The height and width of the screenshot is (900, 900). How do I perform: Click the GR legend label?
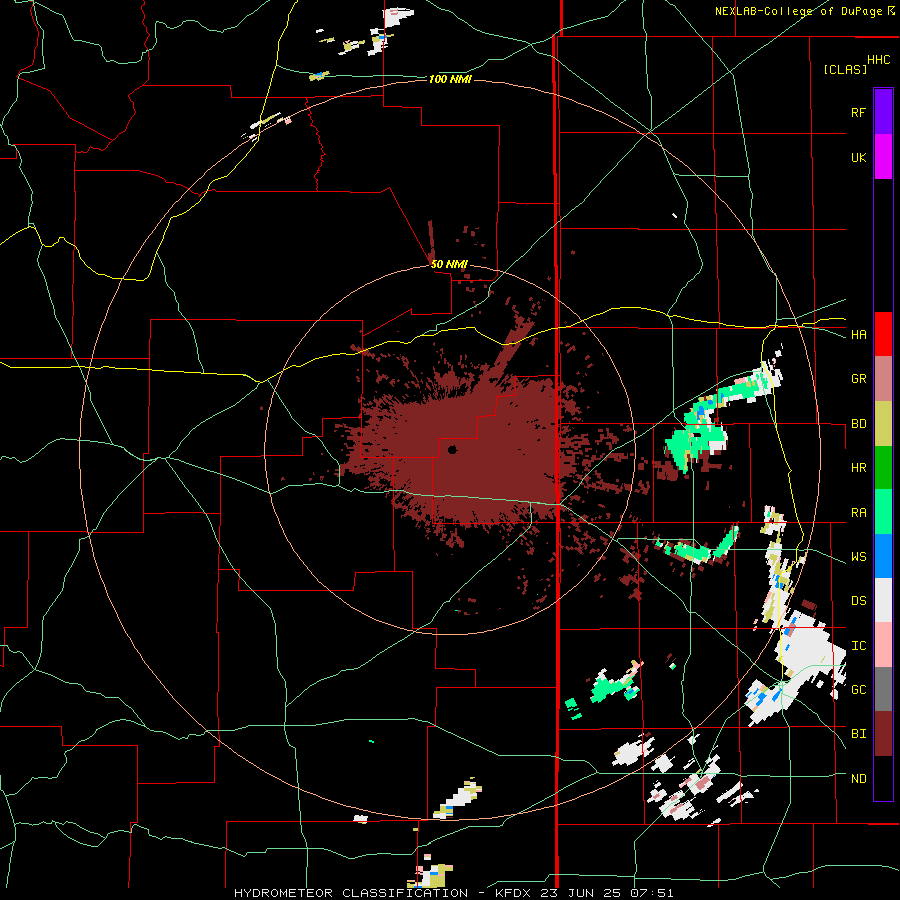tap(858, 379)
